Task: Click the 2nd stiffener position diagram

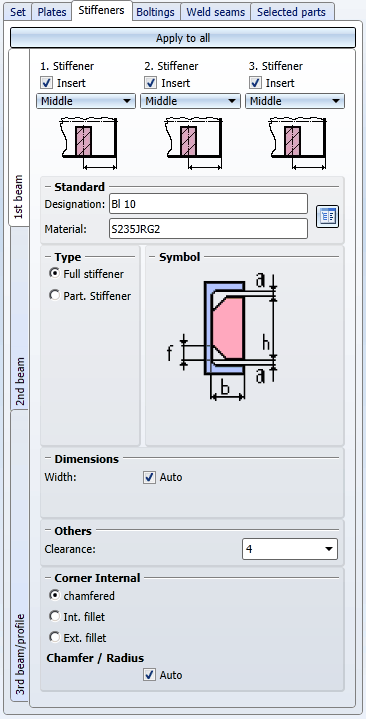Action: pos(191,144)
